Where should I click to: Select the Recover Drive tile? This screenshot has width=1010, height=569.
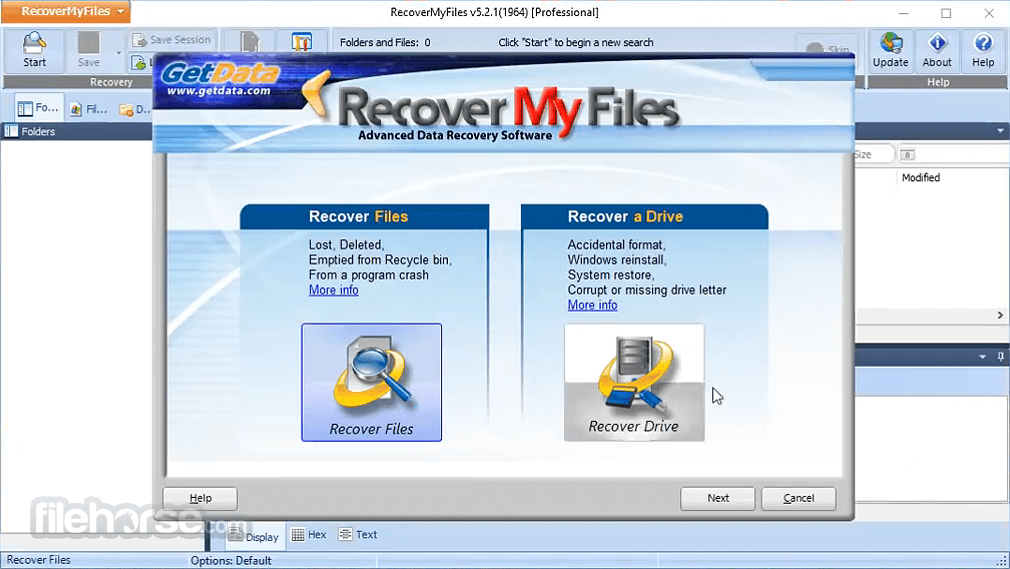634,382
